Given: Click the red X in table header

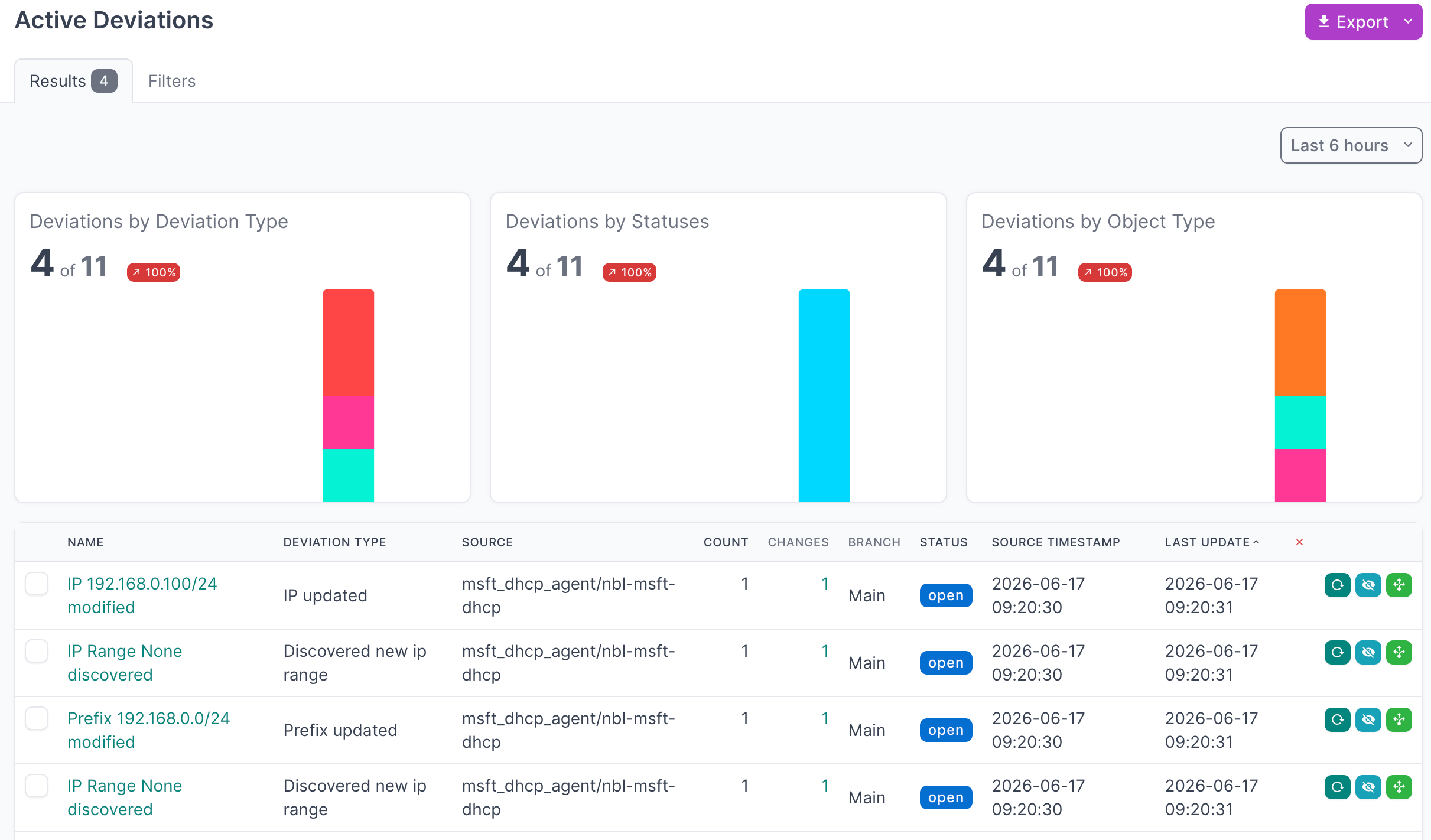Looking at the screenshot, I should (x=1299, y=542).
